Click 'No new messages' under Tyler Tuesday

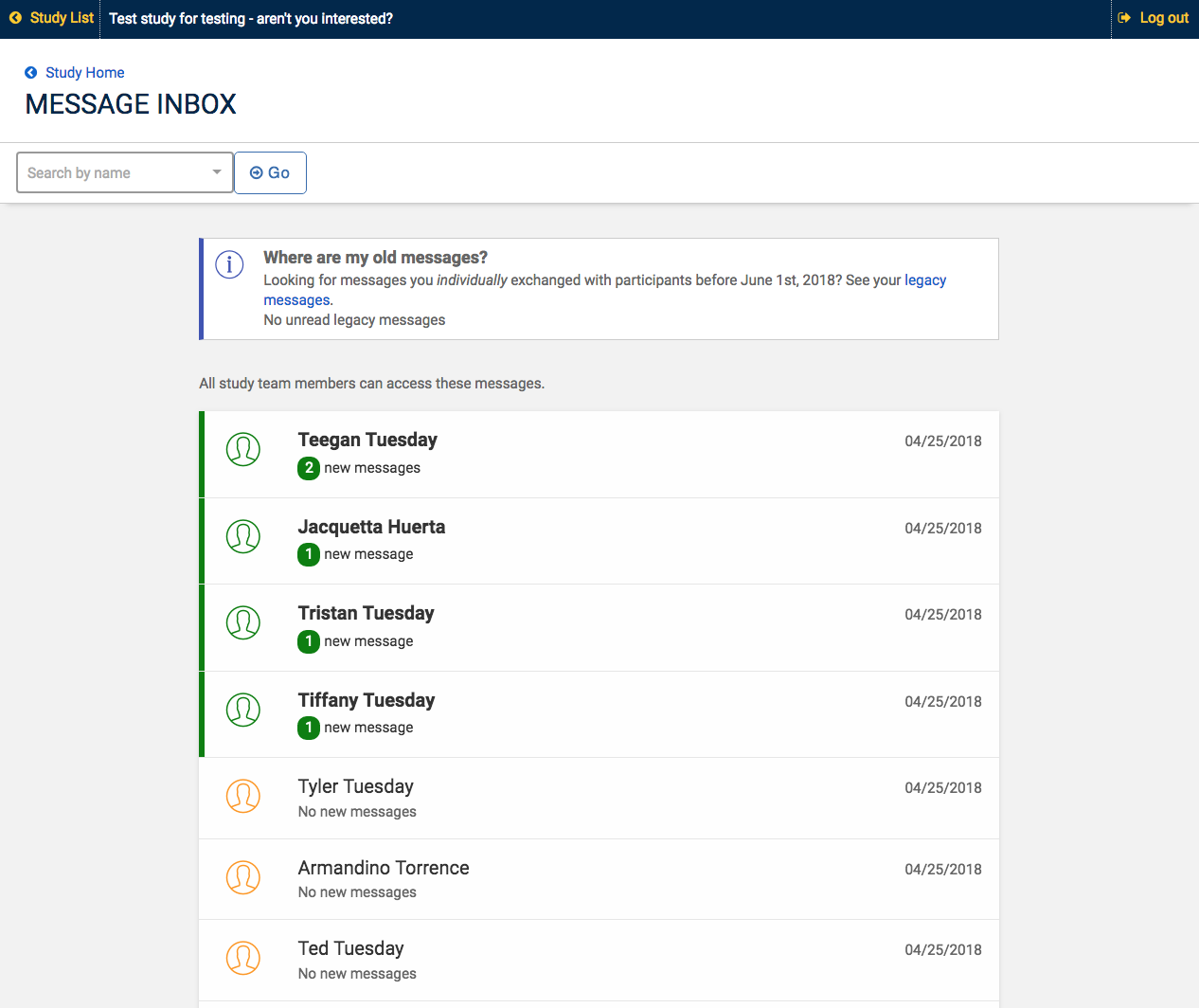click(x=357, y=812)
